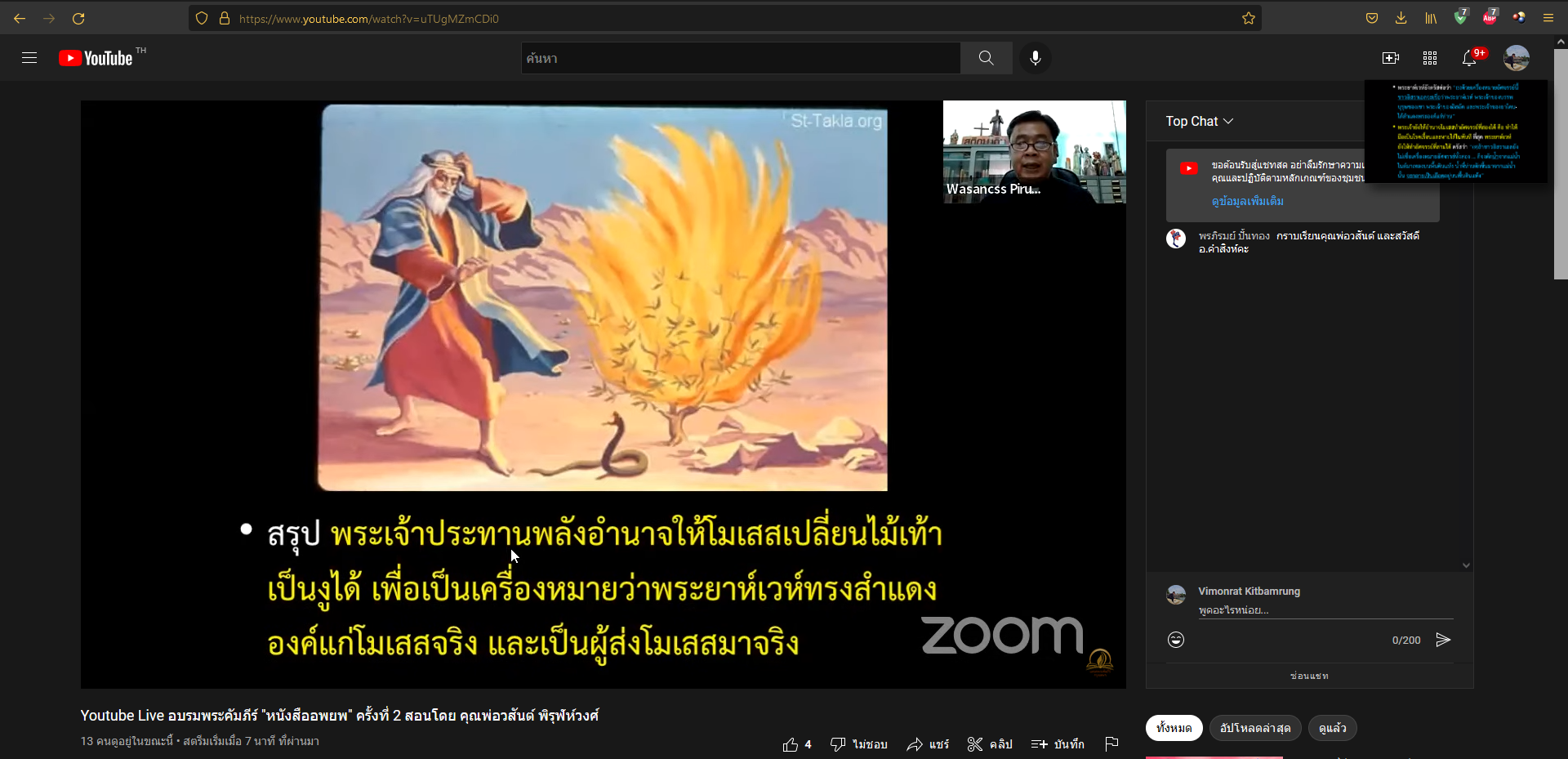Click the YouTube icon in the chat notice
The height and width of the screenshot is (759, 1568).
click(x=1189, y=167)
